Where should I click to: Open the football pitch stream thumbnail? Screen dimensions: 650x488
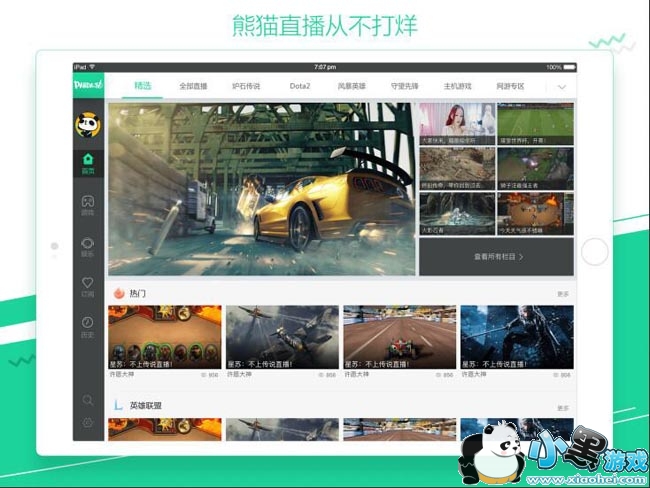pos(536,124)
